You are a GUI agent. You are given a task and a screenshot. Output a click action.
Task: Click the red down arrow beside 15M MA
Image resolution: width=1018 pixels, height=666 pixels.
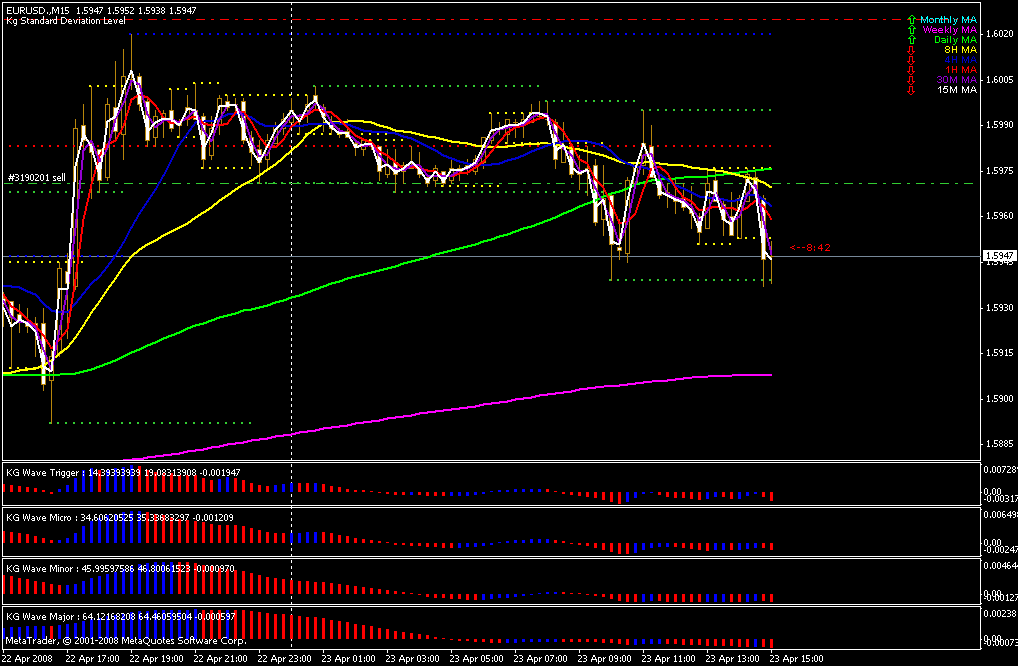click(912, 90)
